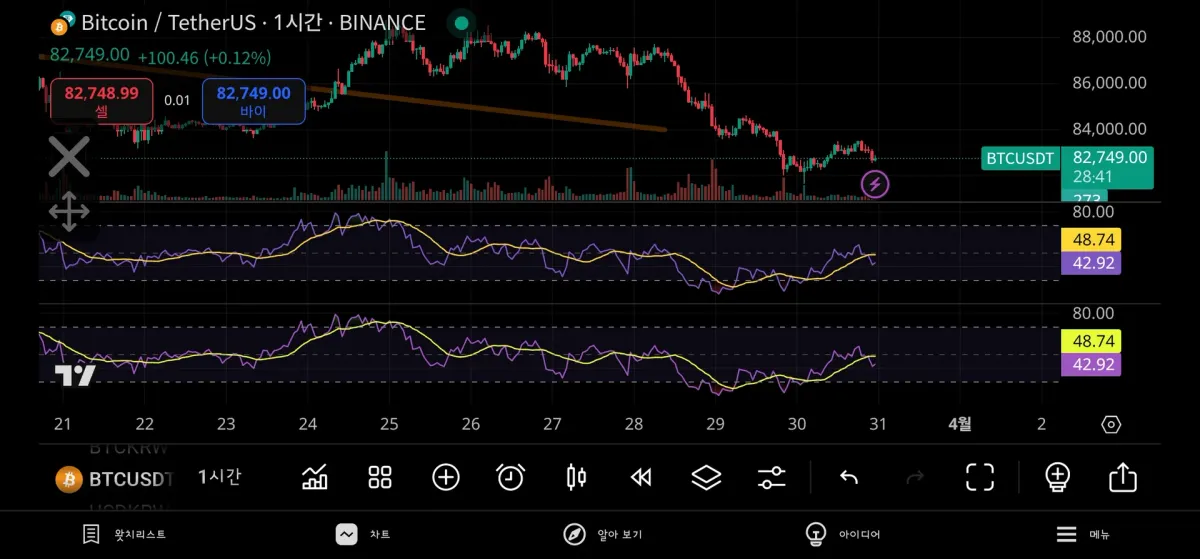This screenshot has height=559, width=1200.
Task: Open the idea lightbulb plus icon
Action: pos(1057,476)
